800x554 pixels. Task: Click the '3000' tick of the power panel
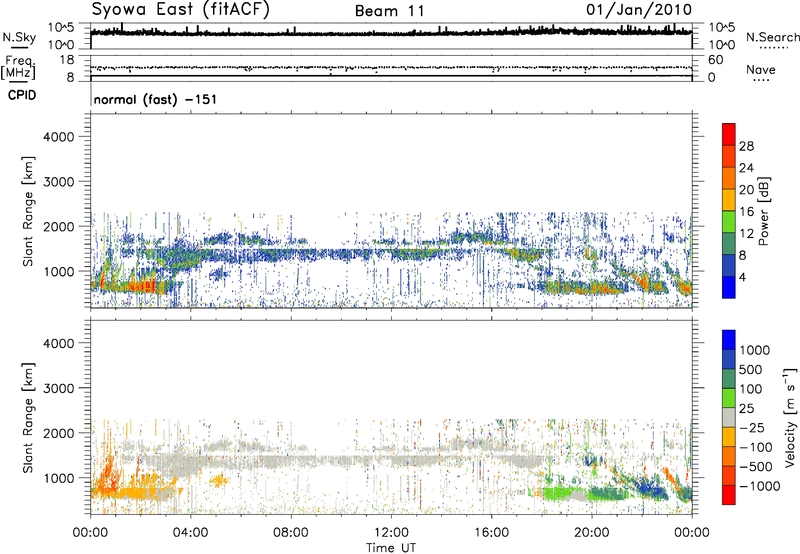click(x=59, y=182)
